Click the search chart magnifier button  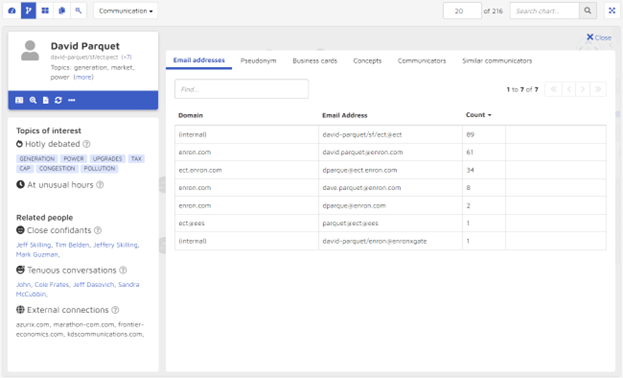coord(588,11)
